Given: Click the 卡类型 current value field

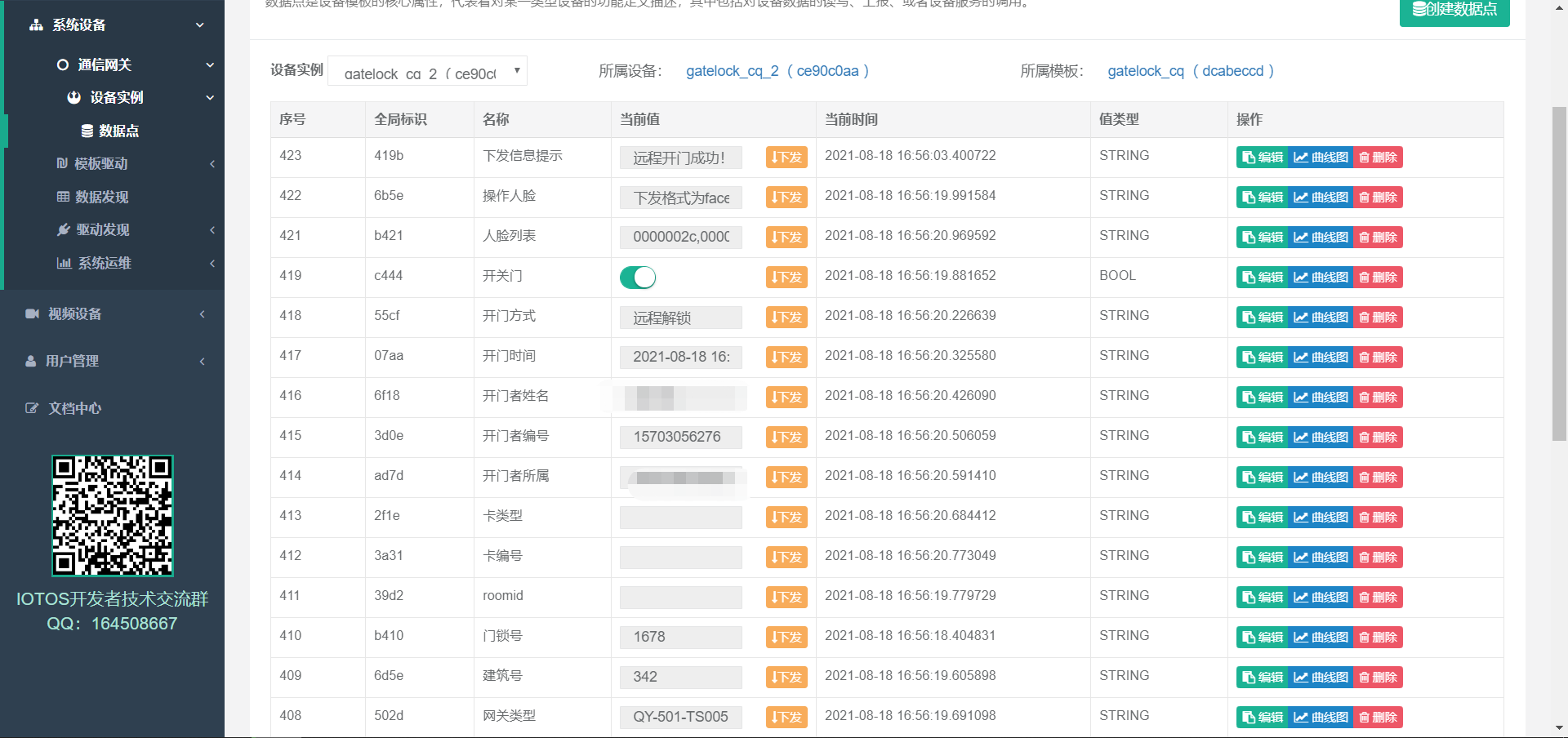Looking at the screenshot, I should coord(681,518).
